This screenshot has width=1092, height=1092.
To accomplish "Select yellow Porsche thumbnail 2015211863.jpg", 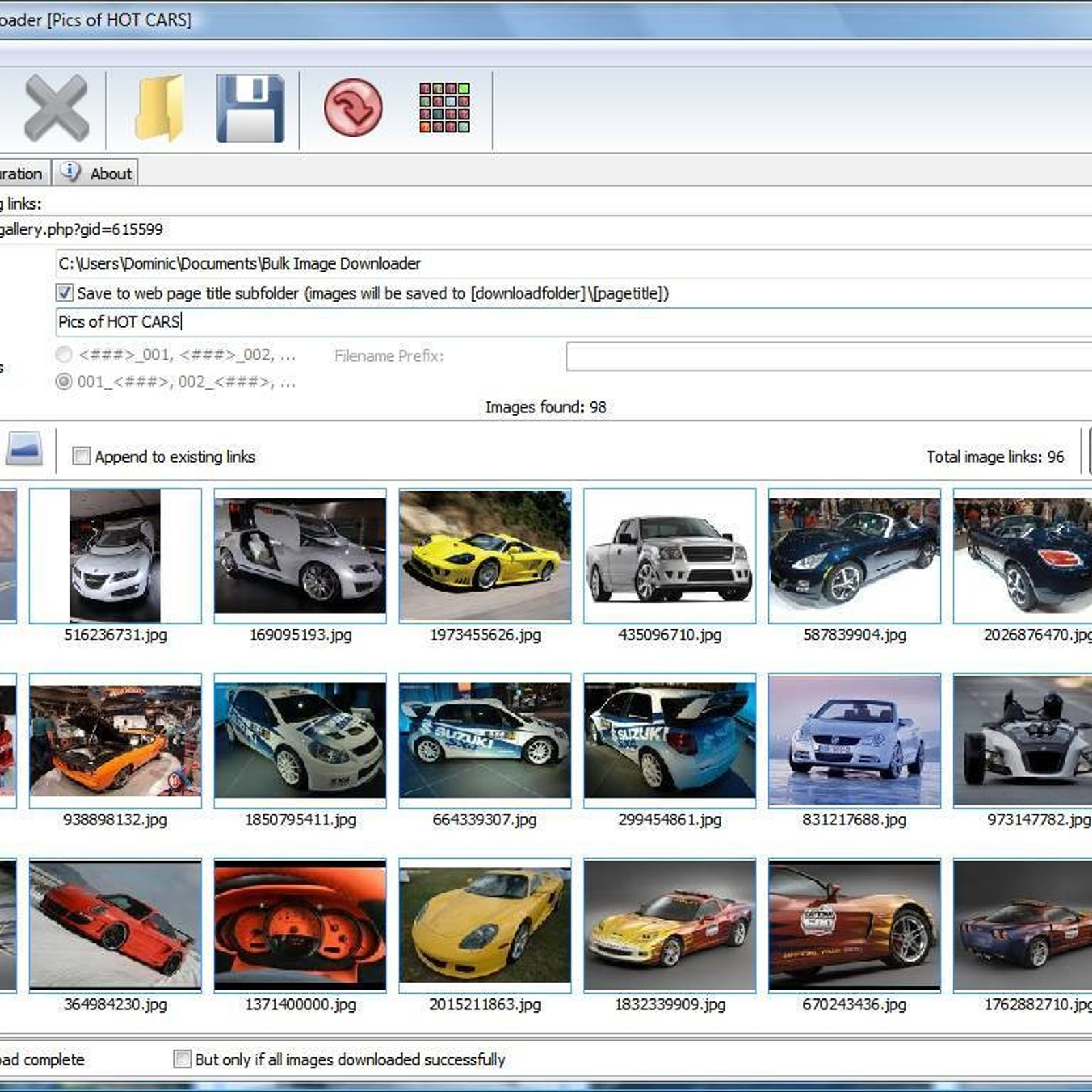I will (x=485, y=925).
